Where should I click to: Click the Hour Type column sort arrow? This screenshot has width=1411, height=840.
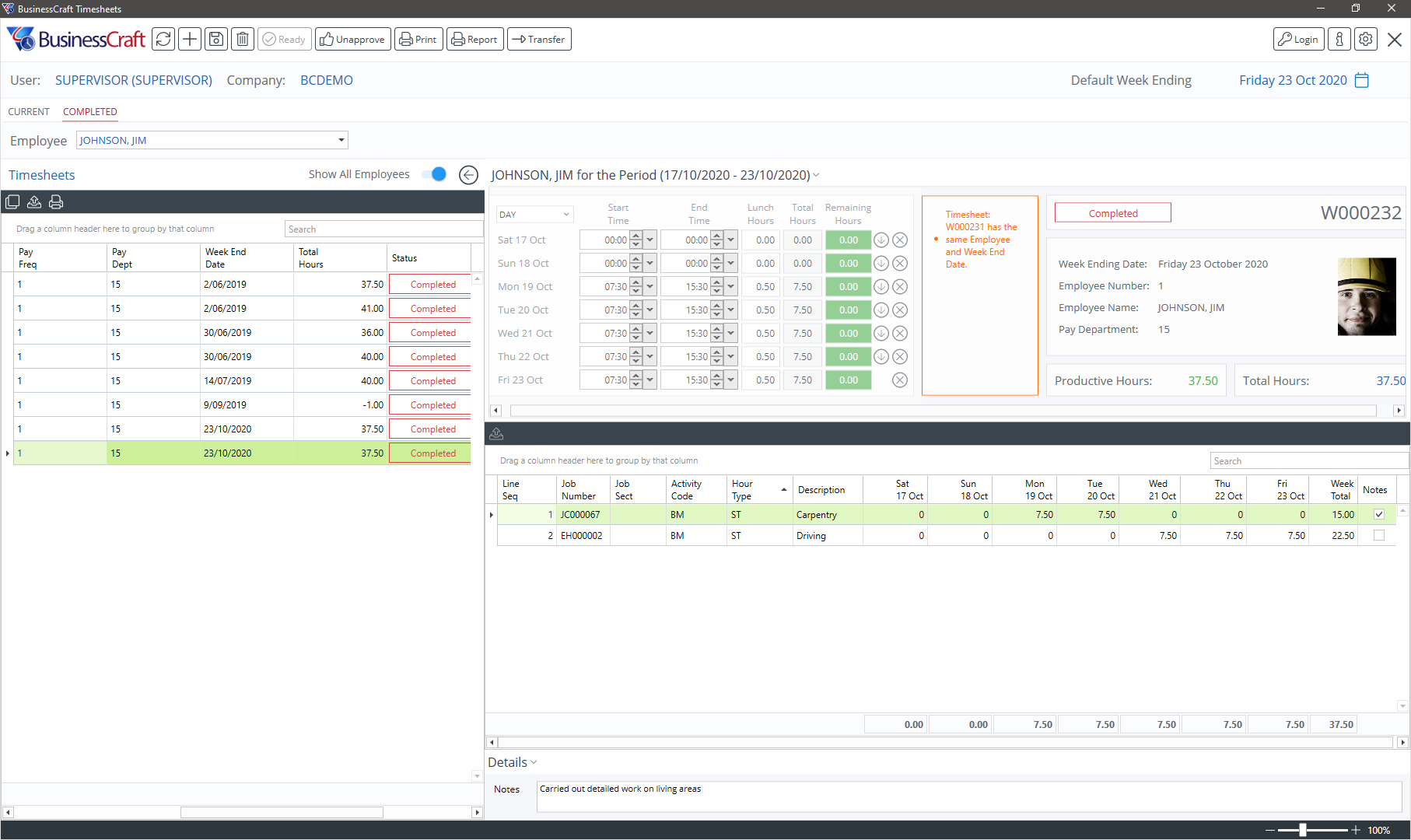(x=783, y=490)
